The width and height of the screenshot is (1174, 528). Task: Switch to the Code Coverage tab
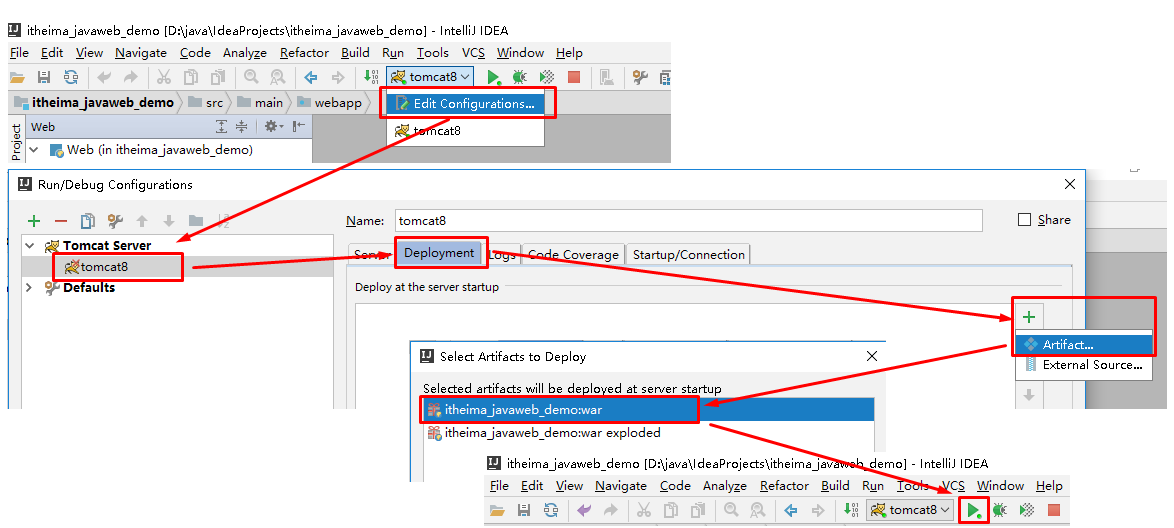pyautogui.click(x=573, y=255)
